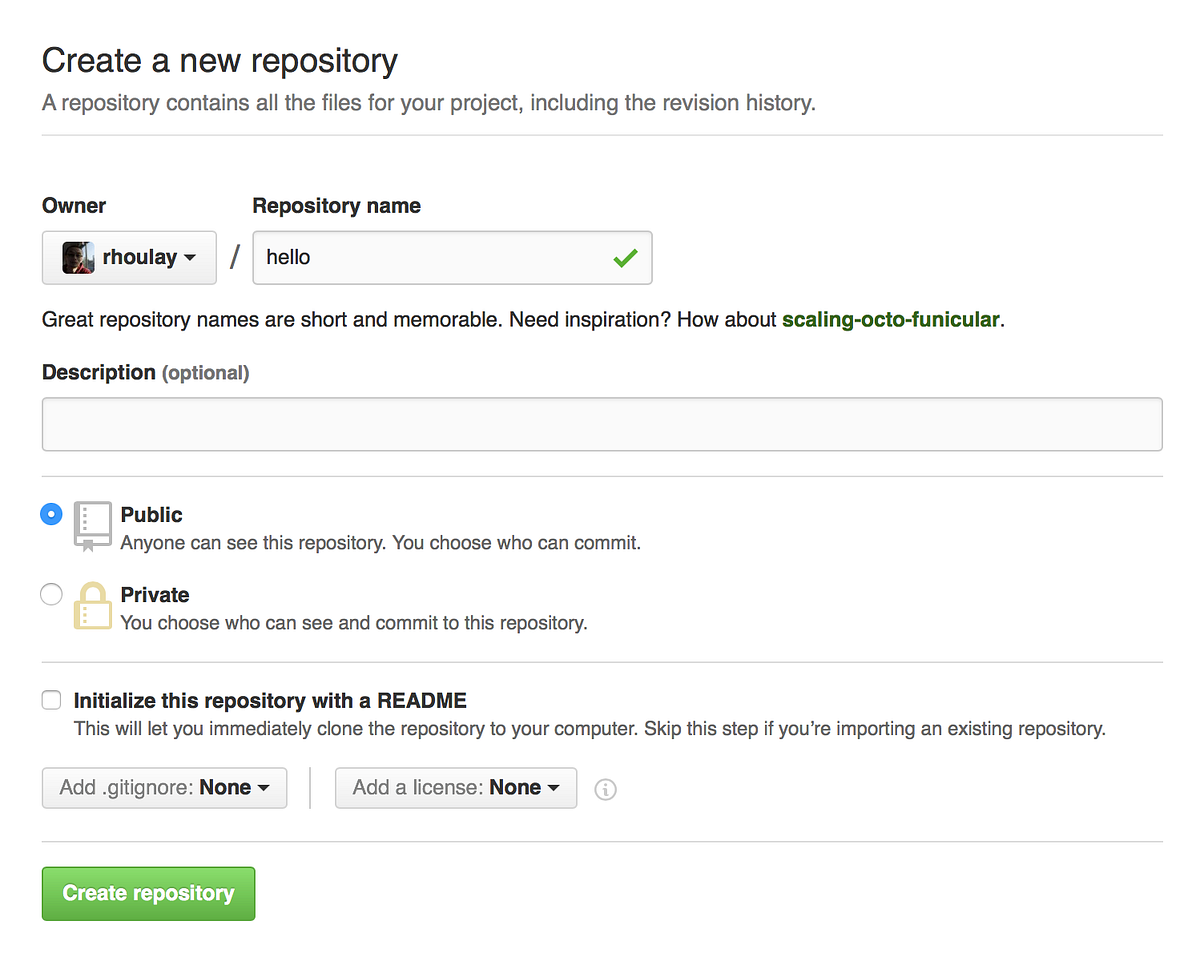Enable initialize repository with a README
The width and height of the screenshot is (1200, 956).
coord(51,700)
